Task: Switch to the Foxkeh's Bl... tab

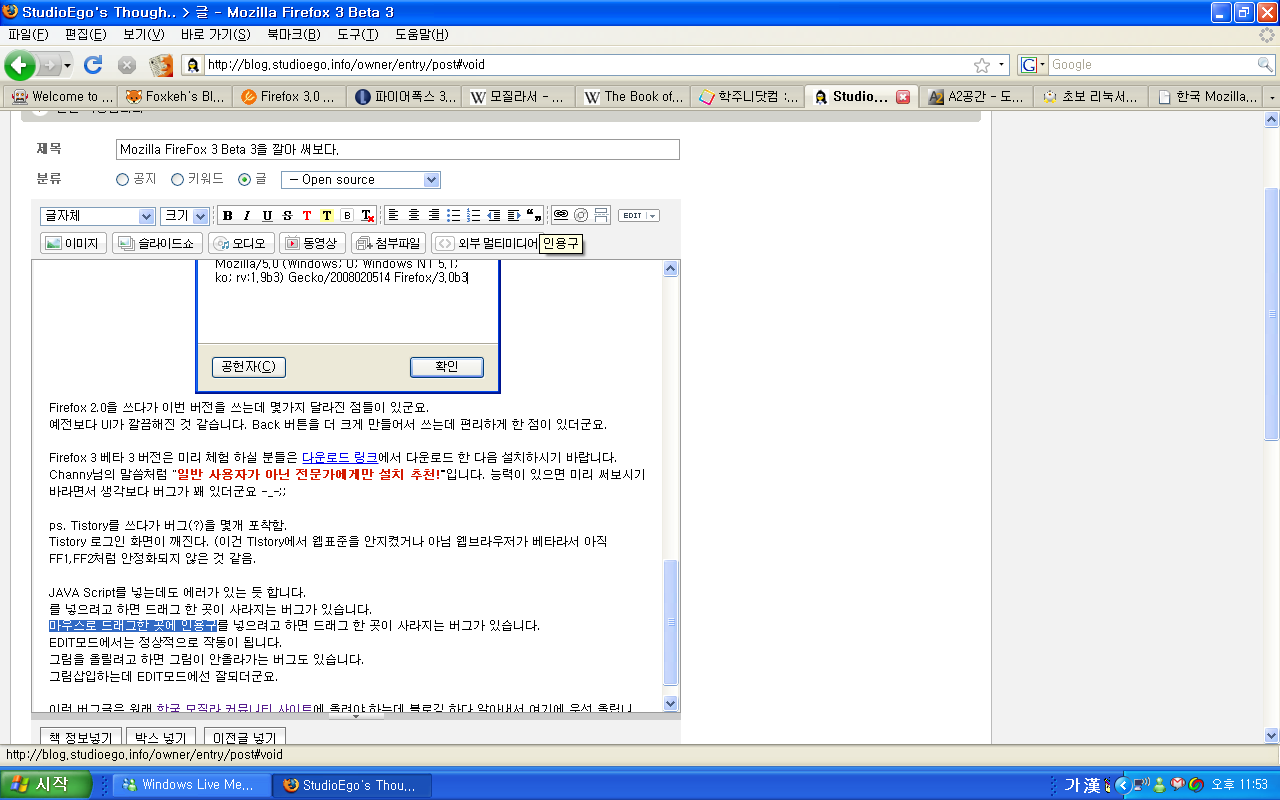Action: coord(174,97)
